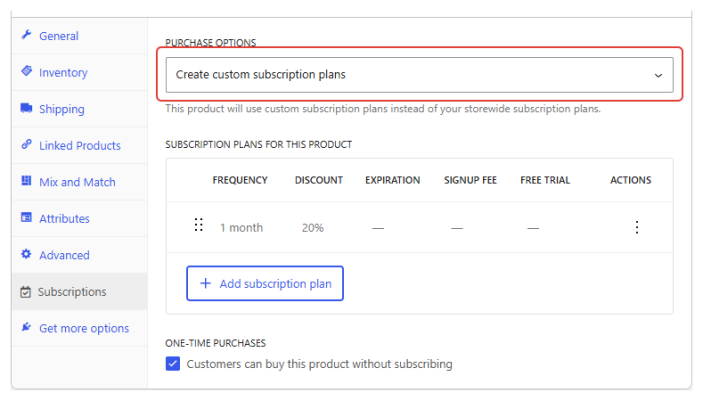The image size is (703, 401).
Task: Click the gear icon beside Advanced
Action: pos(26,254)
